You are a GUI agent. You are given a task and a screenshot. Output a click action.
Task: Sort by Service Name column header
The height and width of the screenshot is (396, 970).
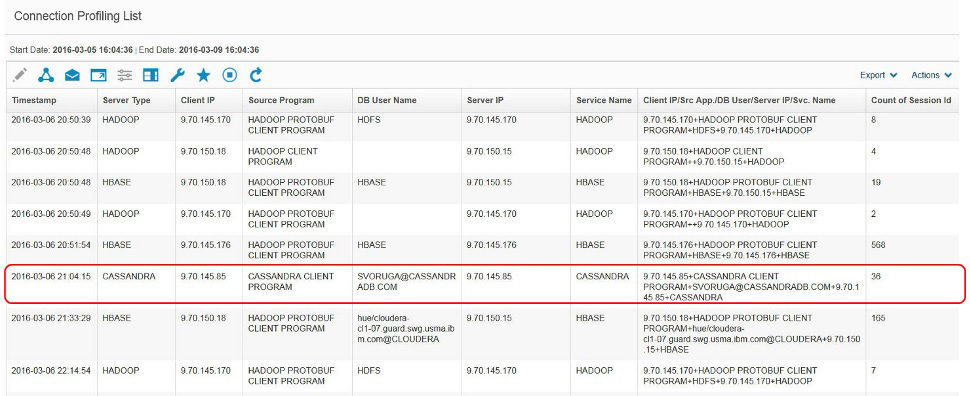[604, 100]
